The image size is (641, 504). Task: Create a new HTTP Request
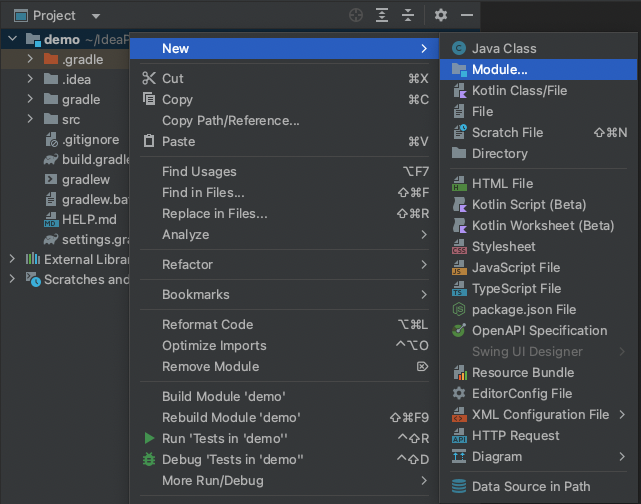pos(538,436)
